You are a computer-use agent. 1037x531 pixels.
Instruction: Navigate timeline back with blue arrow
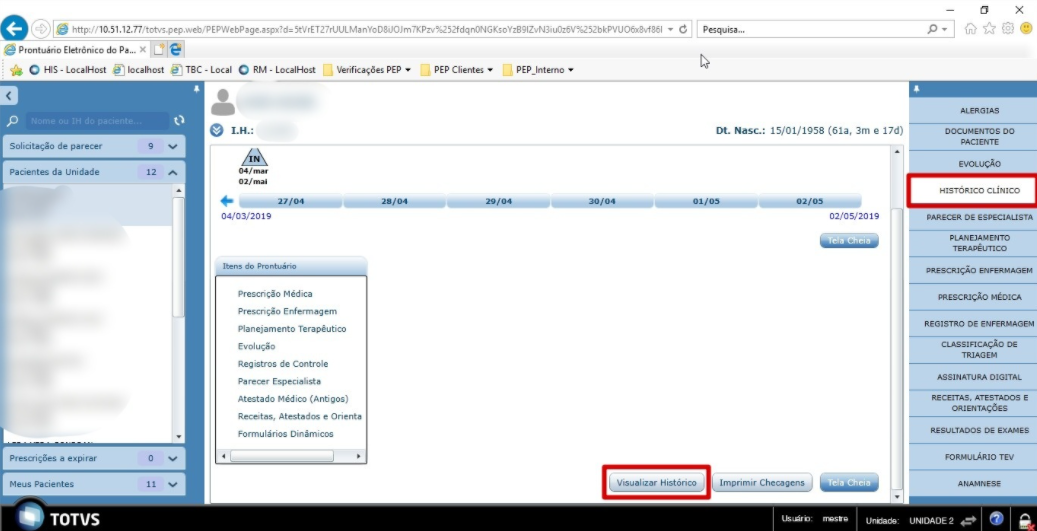tap(228, 201)
